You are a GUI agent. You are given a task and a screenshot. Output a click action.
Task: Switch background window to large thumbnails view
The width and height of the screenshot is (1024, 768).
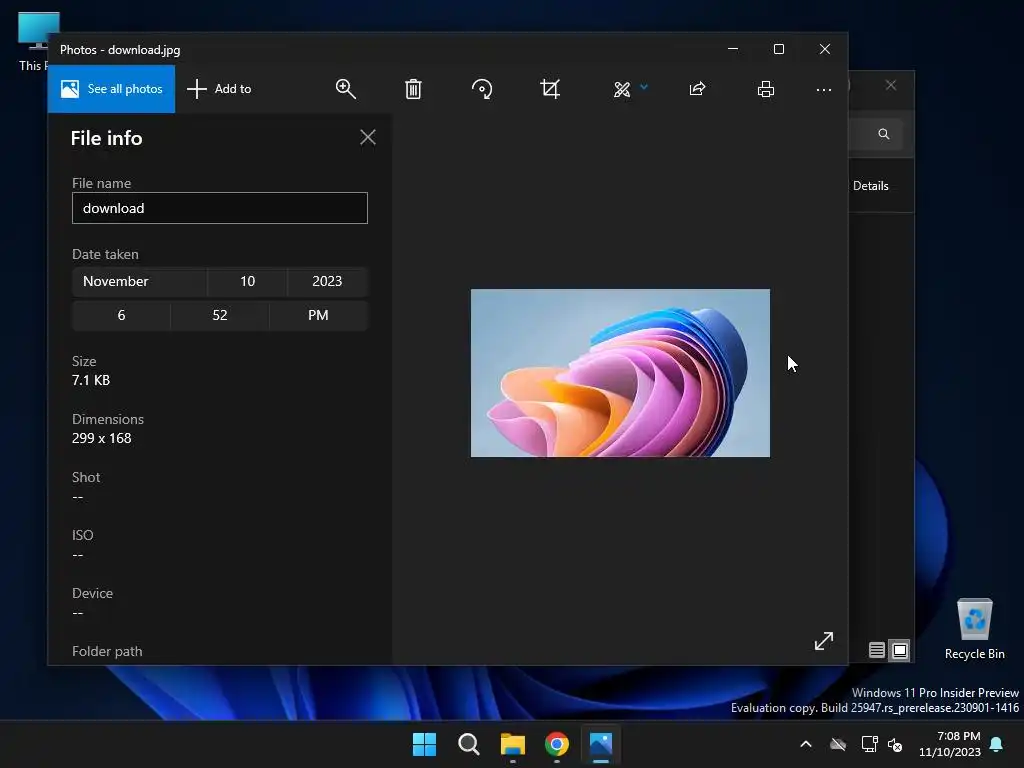click(900, 650)
